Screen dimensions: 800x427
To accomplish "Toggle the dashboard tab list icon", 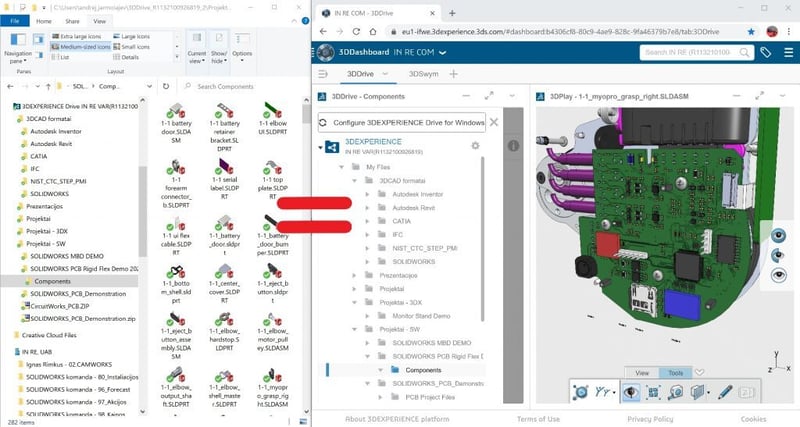I will 323,74.
